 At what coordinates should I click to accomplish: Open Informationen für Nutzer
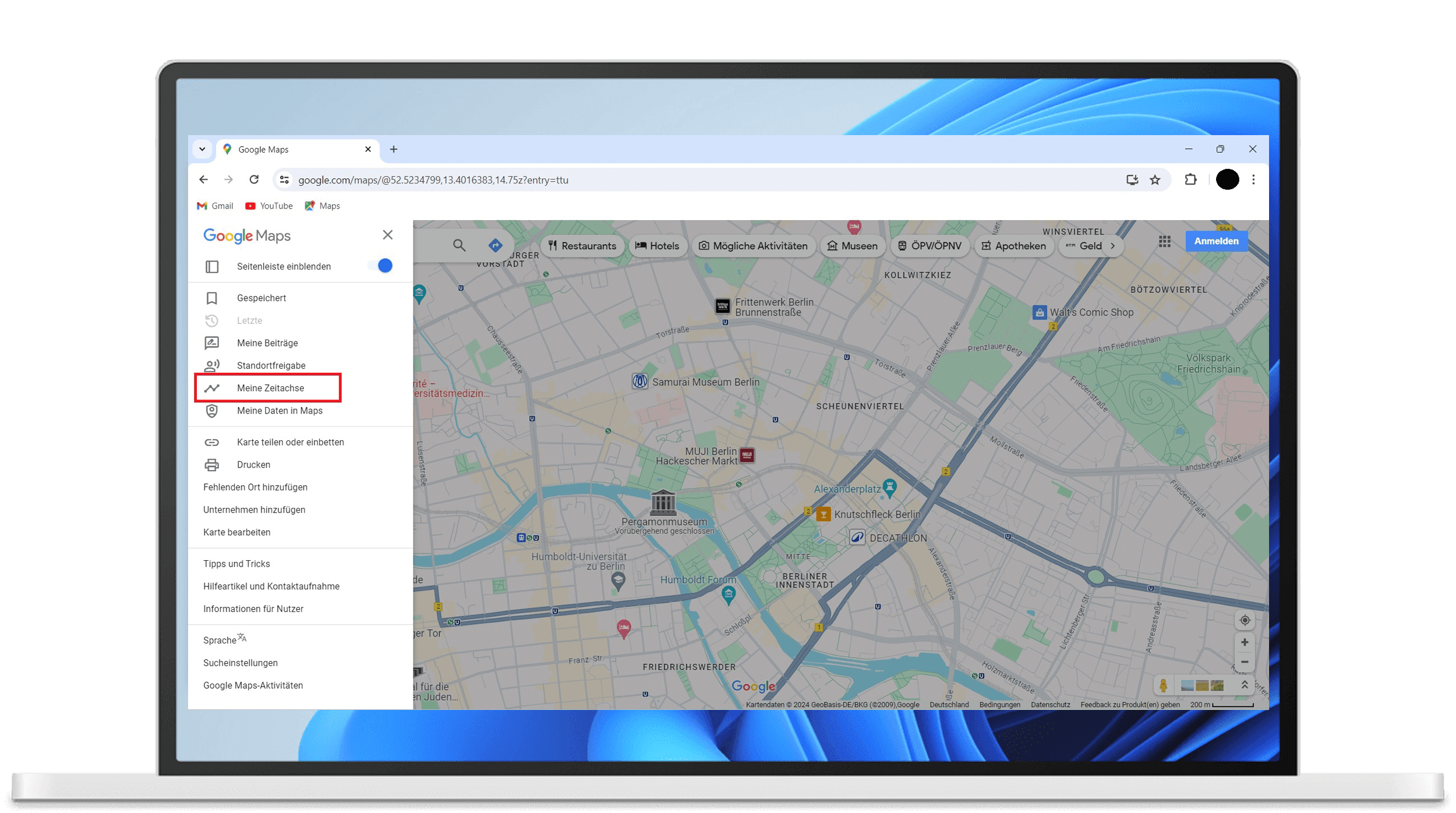click(253, 609)
